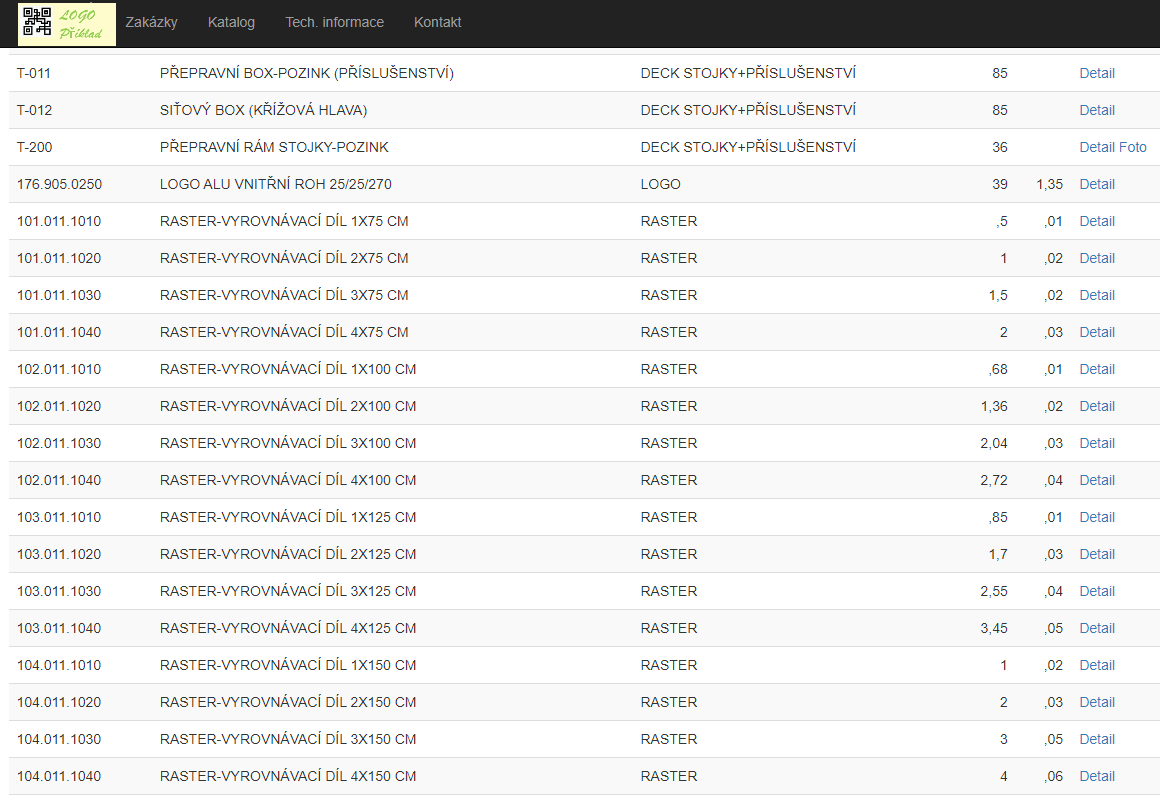Open Detail for 101.011.1040
Image resolution: width=1160 pixels, height=796 pixels.
point(1096,332)
